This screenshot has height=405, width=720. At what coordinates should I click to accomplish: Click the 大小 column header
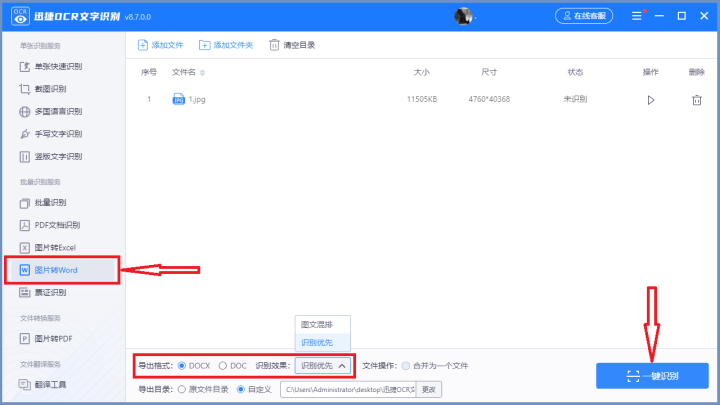[x=422, y=72]
